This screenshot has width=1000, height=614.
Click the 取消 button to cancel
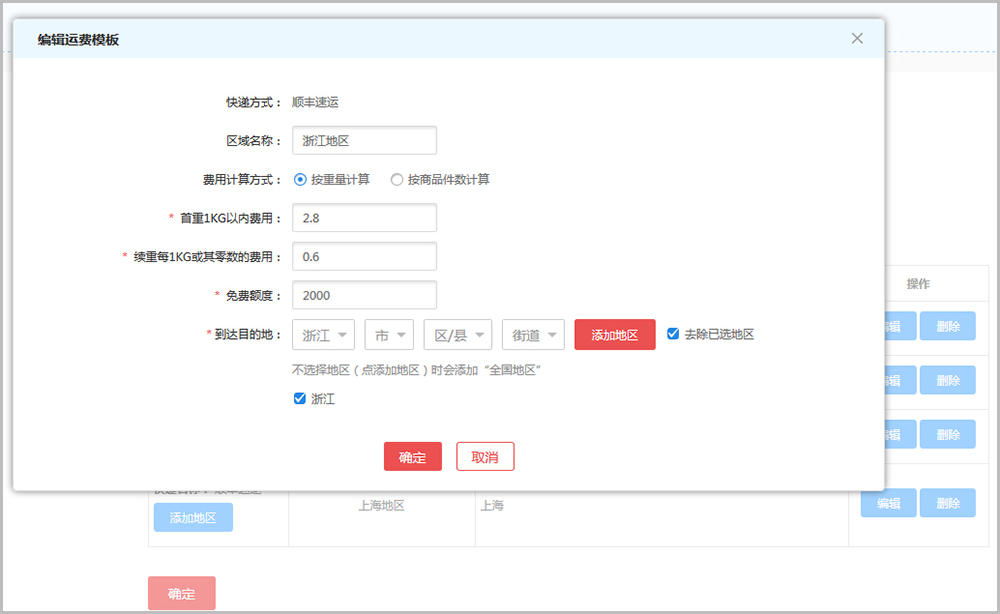(485, 457)
